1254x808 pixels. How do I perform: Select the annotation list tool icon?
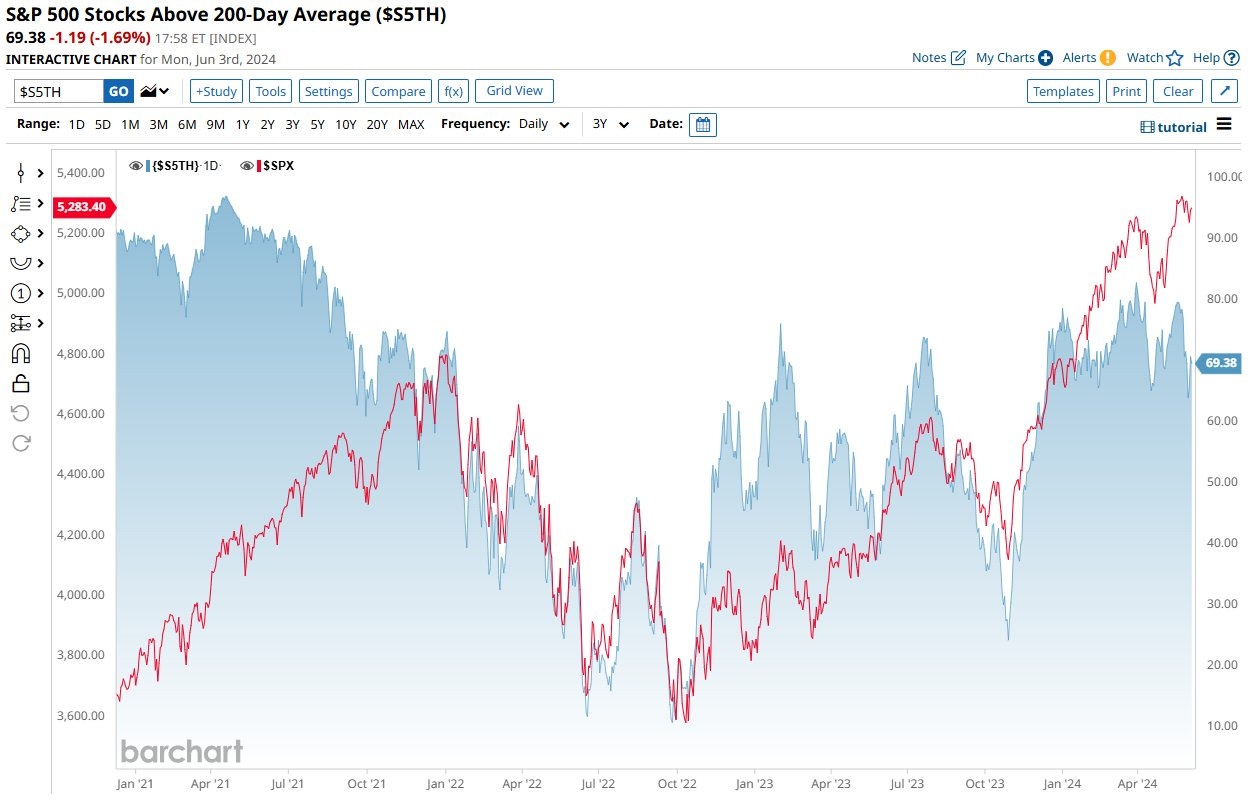point(20,203)
